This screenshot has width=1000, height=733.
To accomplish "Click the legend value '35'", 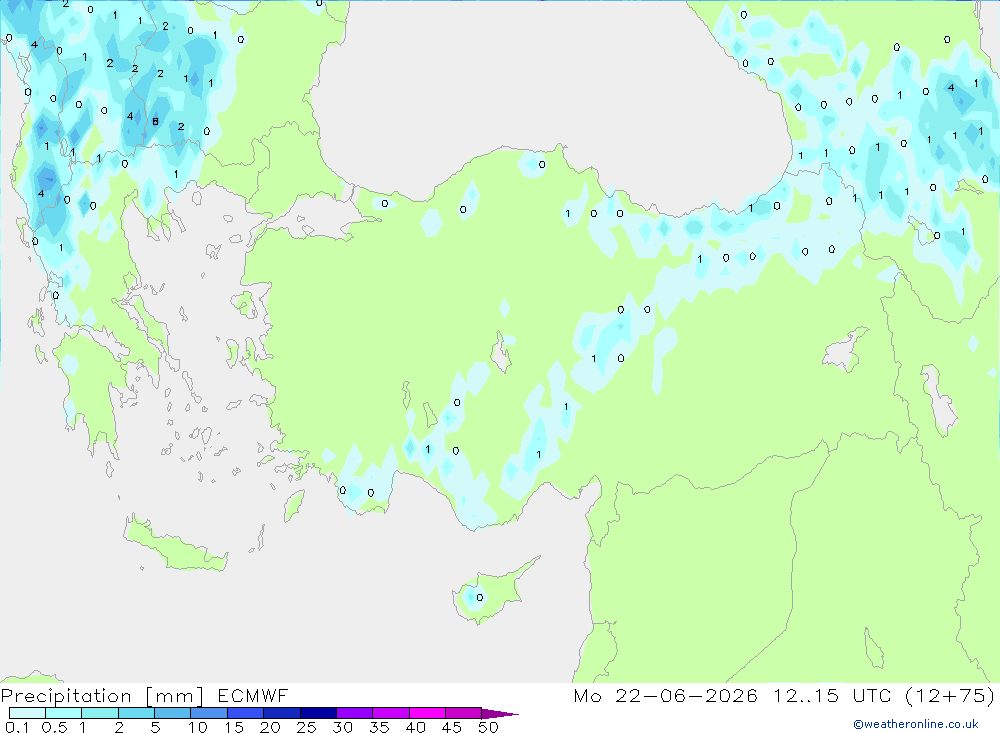I will click(379, 727).
